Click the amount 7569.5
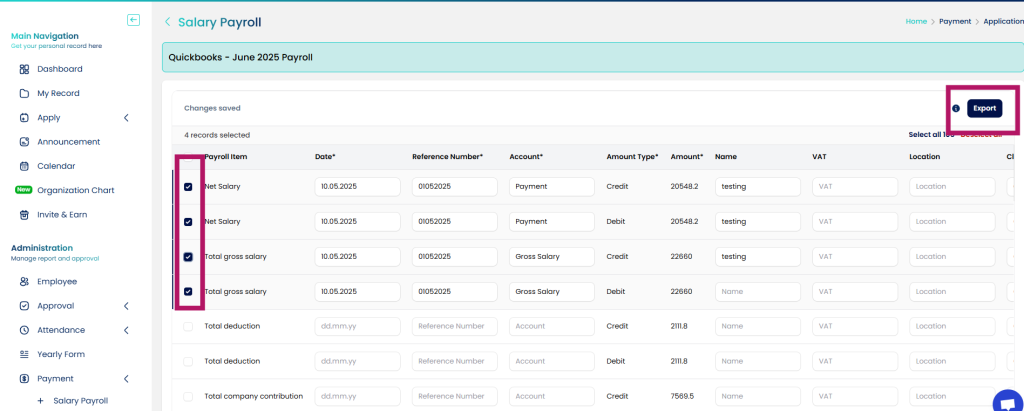Viewport: 1024px width, 411px height. [x=682, y=396]
